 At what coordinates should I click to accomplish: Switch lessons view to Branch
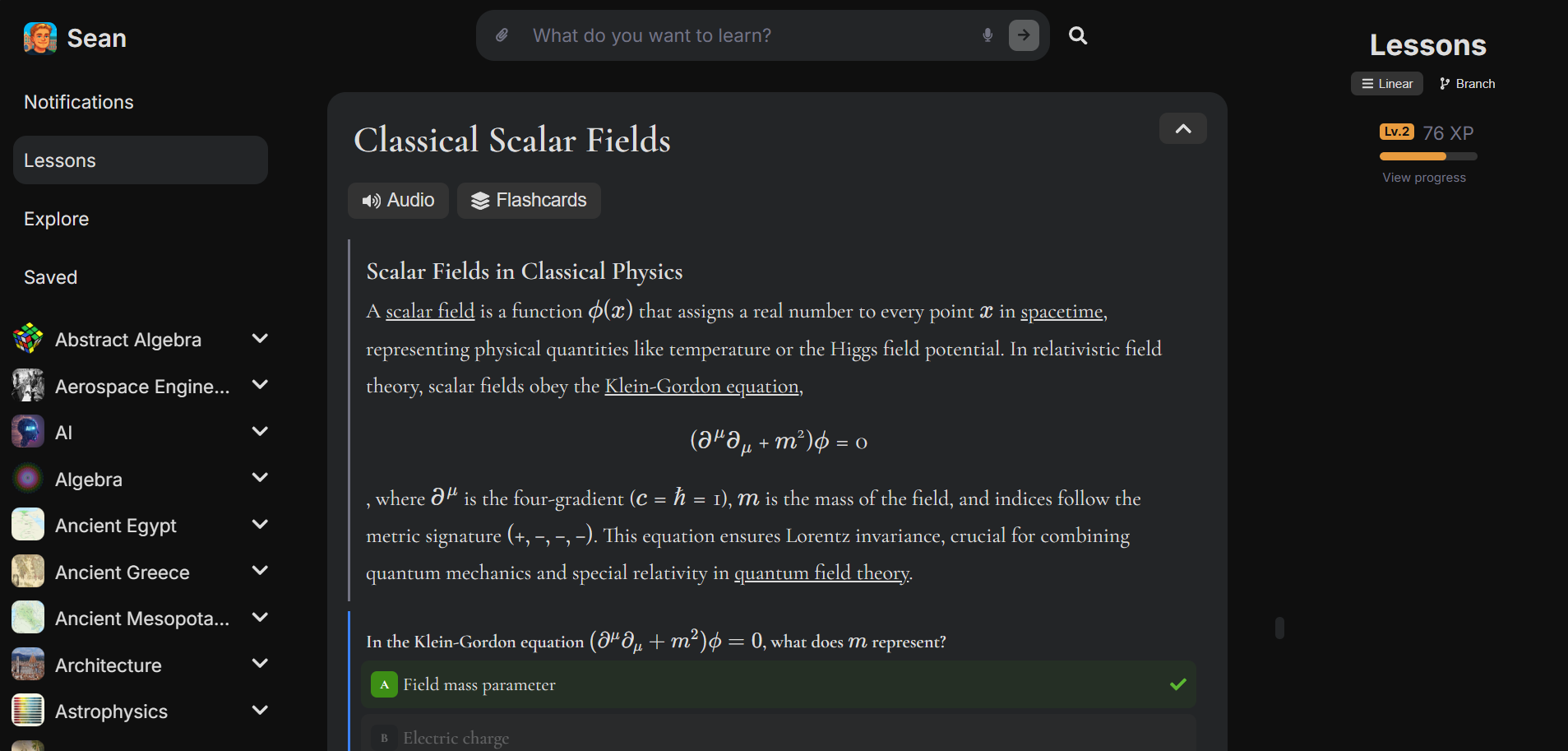1468,84
